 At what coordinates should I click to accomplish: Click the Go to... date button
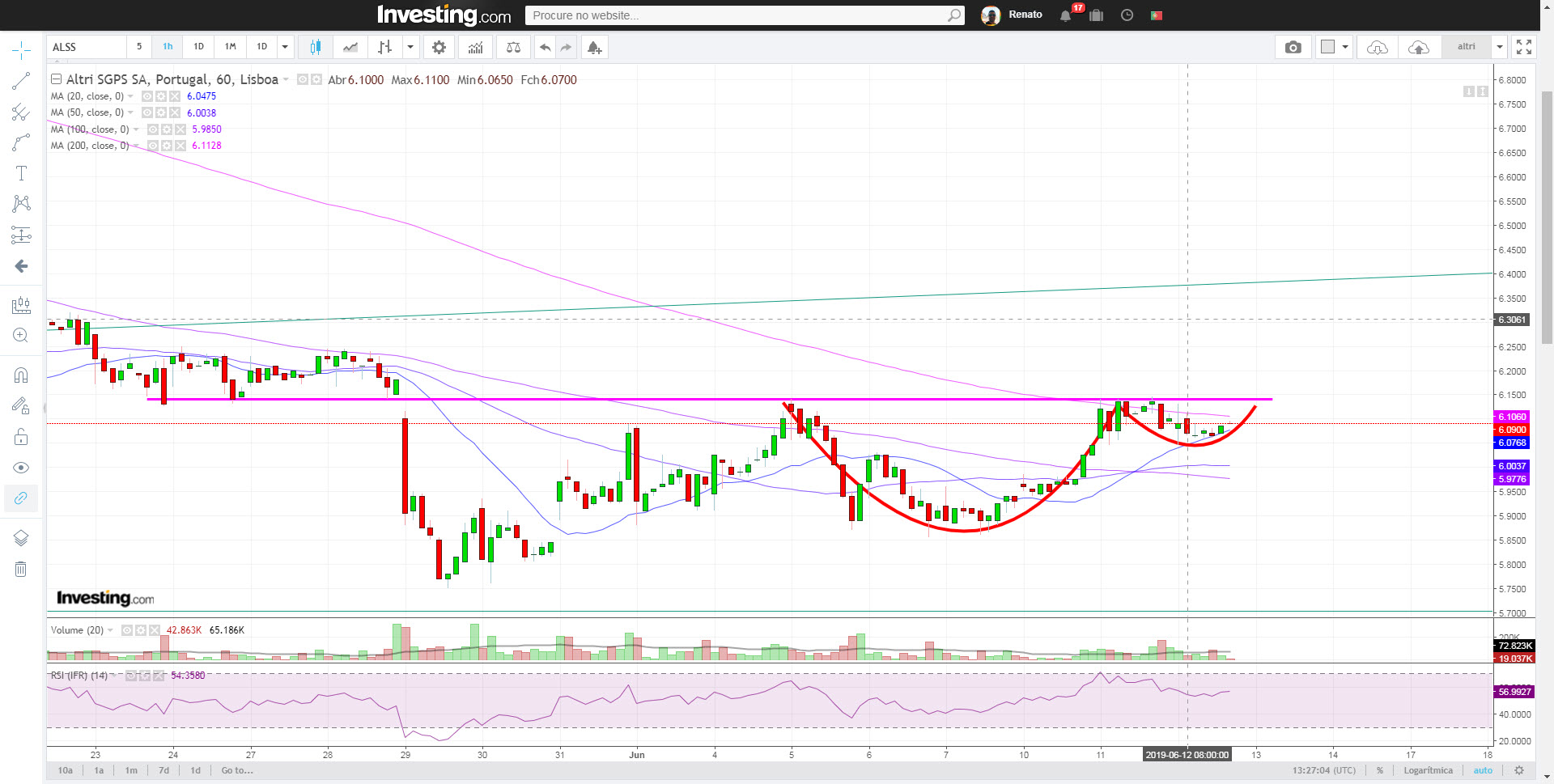(x=237, y=770)
